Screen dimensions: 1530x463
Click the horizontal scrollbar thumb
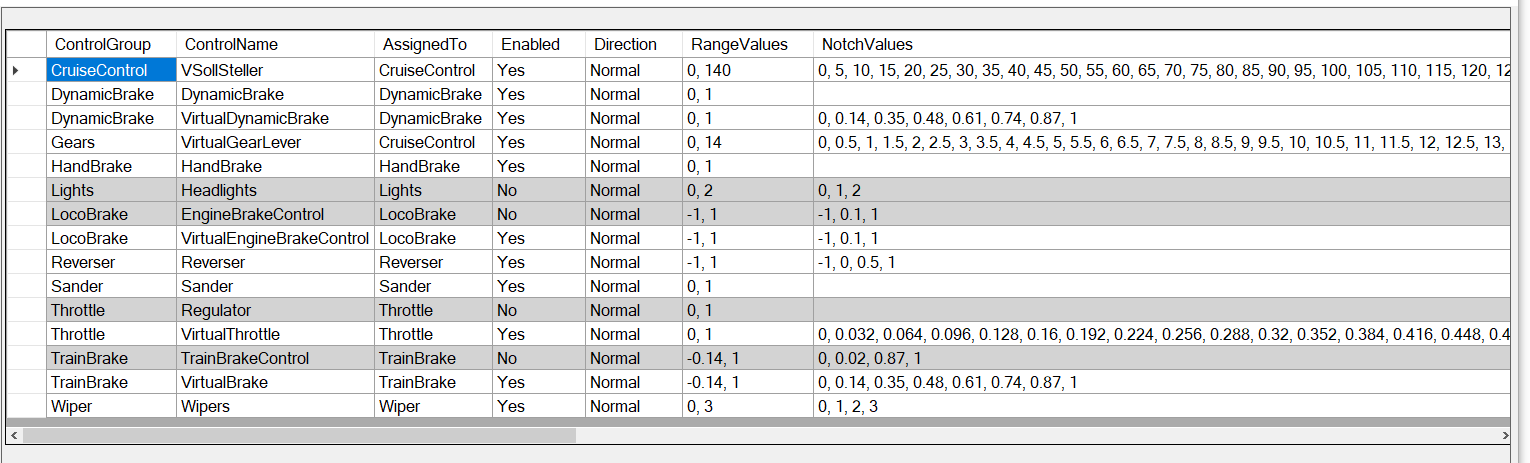(300, 436)
